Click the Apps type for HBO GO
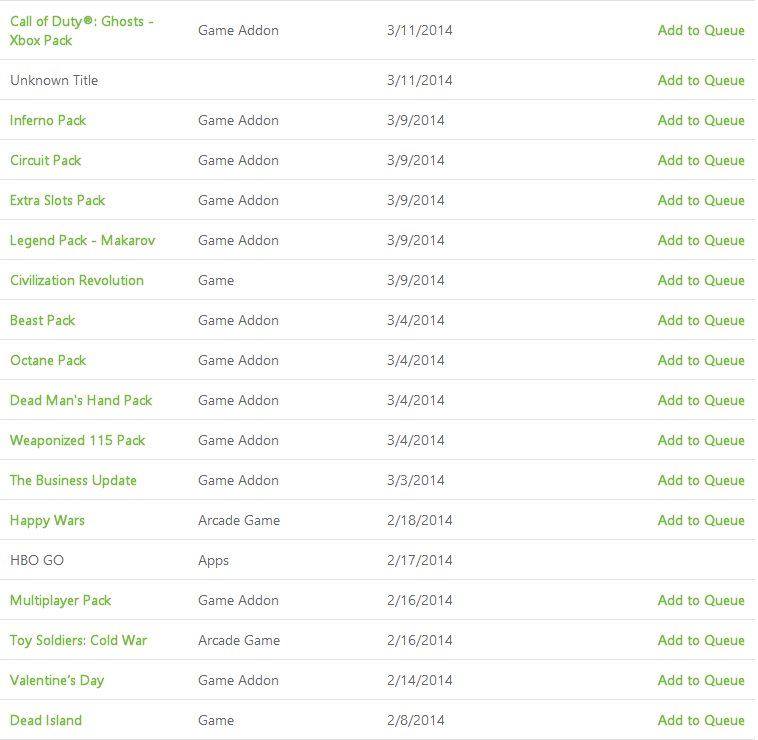The width and height of the screenshot is (758, 740). (213, 561)
